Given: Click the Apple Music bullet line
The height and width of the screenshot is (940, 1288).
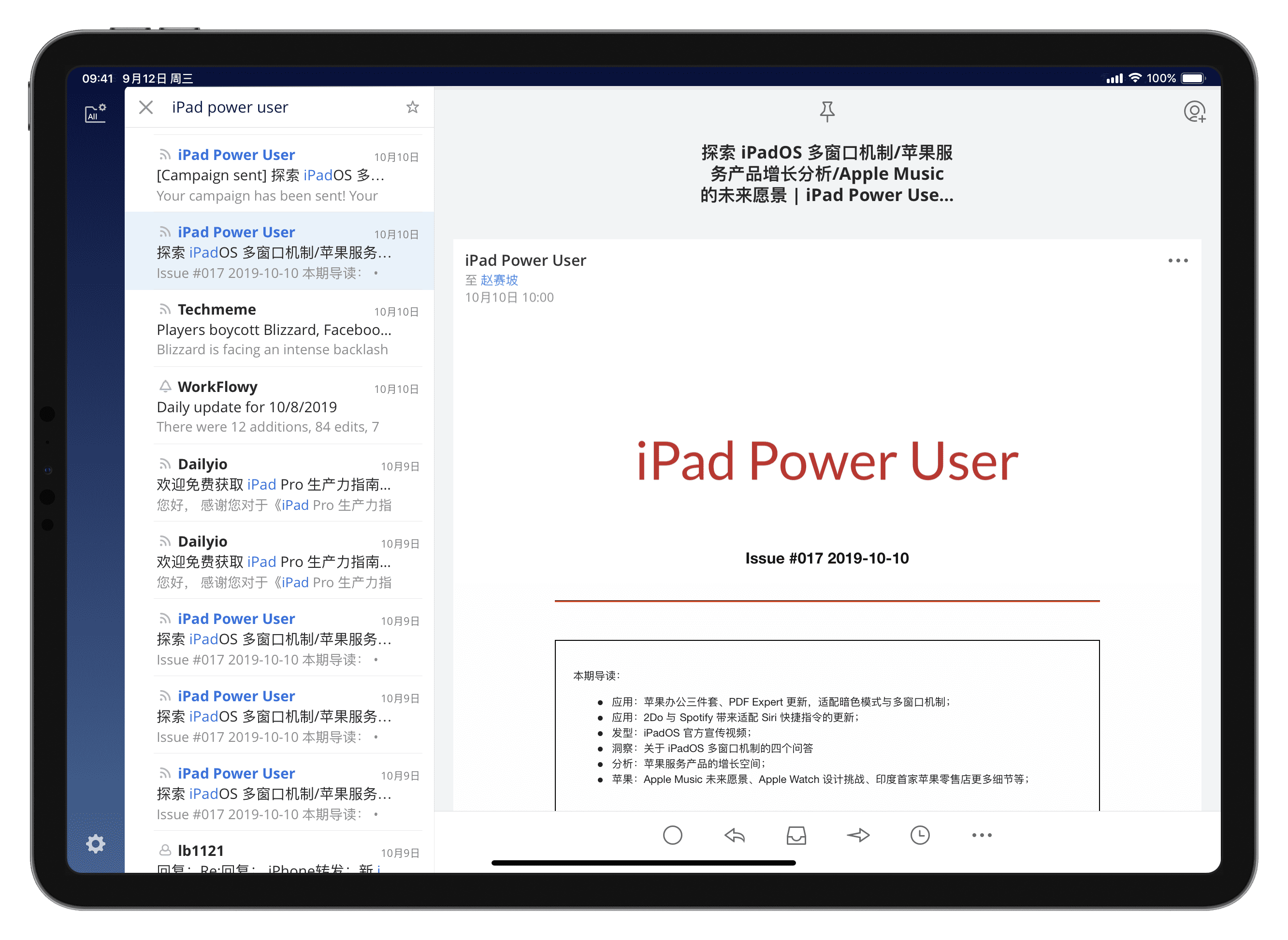Looking at the screenshot, I should pyautogui.click(x=819, y=779).
